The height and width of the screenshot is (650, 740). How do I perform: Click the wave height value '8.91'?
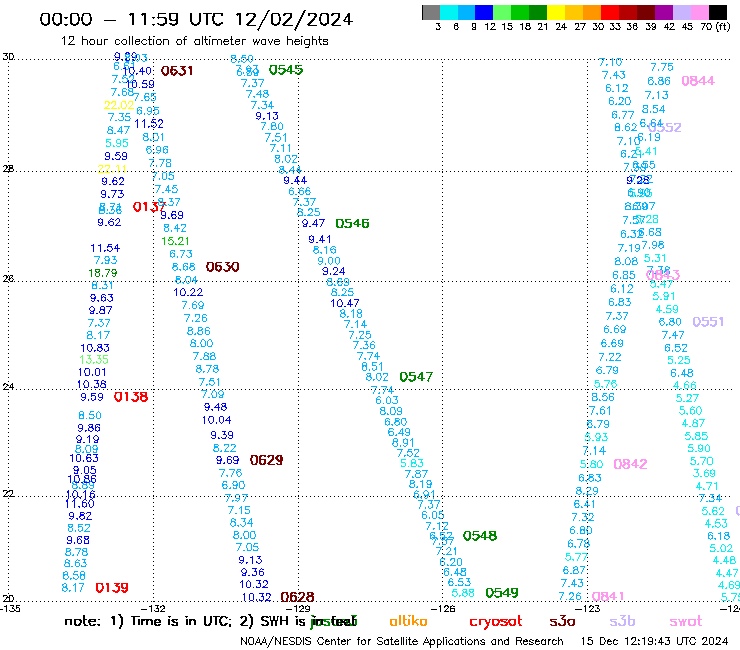pyautogui.click(x=403, y=443)
